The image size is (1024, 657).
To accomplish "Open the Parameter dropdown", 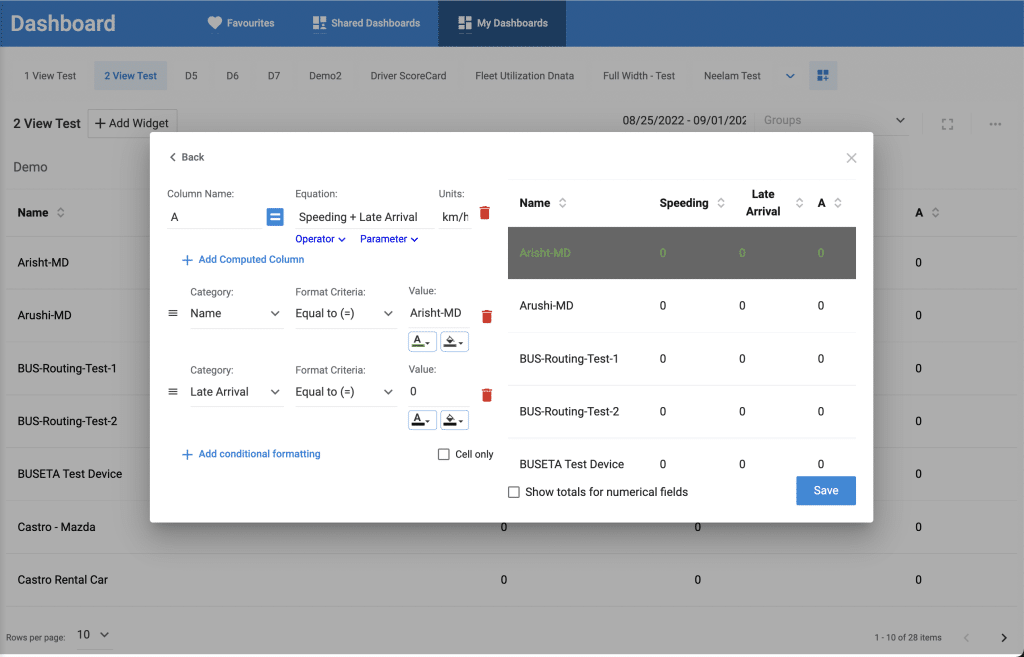I will [389, 239].
